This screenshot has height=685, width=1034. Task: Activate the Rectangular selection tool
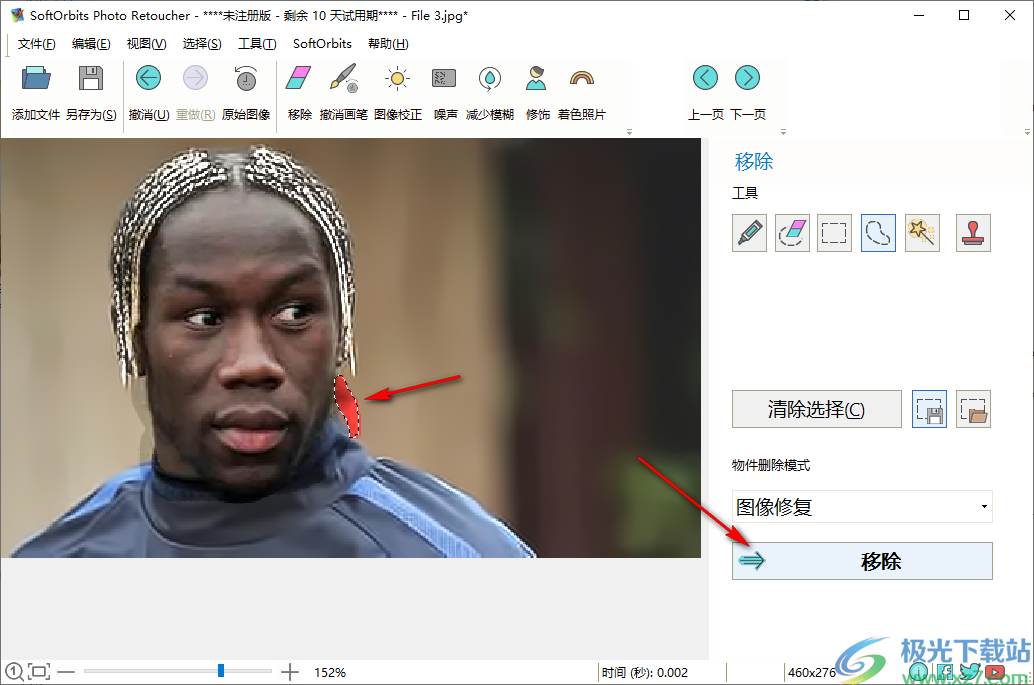[834, 232]
